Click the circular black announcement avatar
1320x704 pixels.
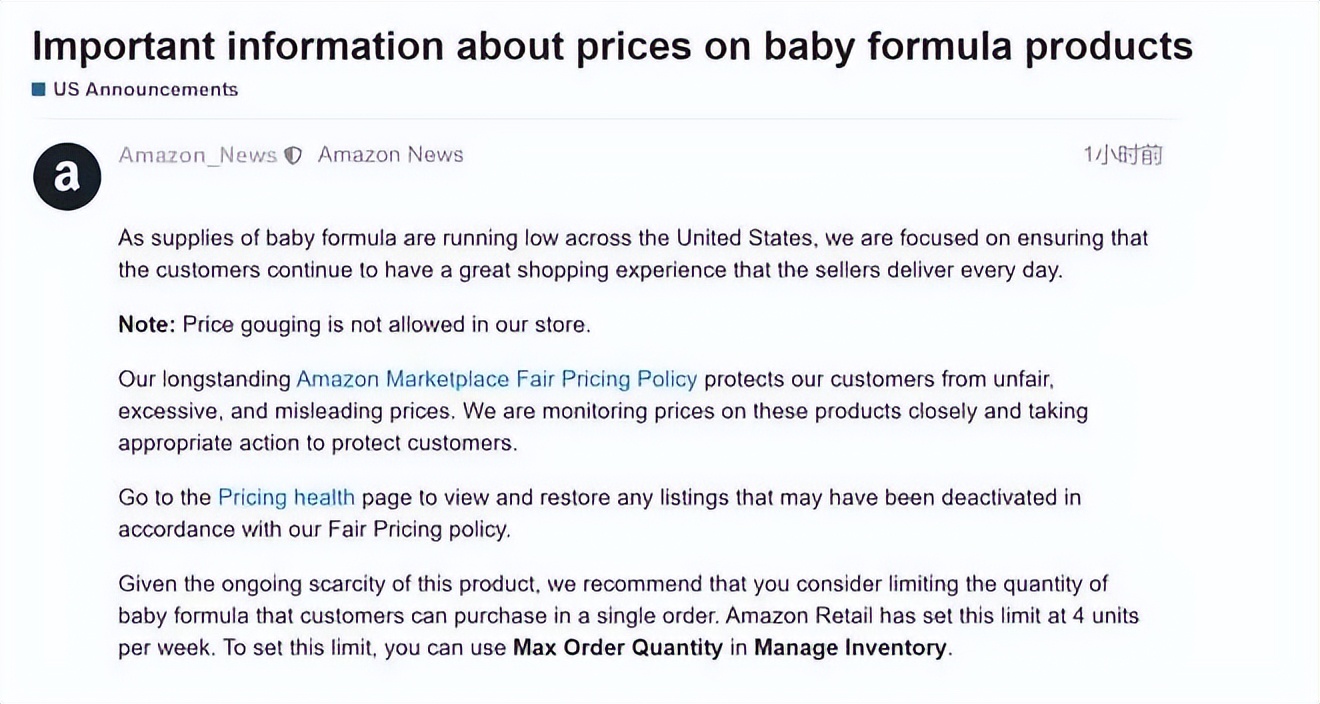pos(66,176)
